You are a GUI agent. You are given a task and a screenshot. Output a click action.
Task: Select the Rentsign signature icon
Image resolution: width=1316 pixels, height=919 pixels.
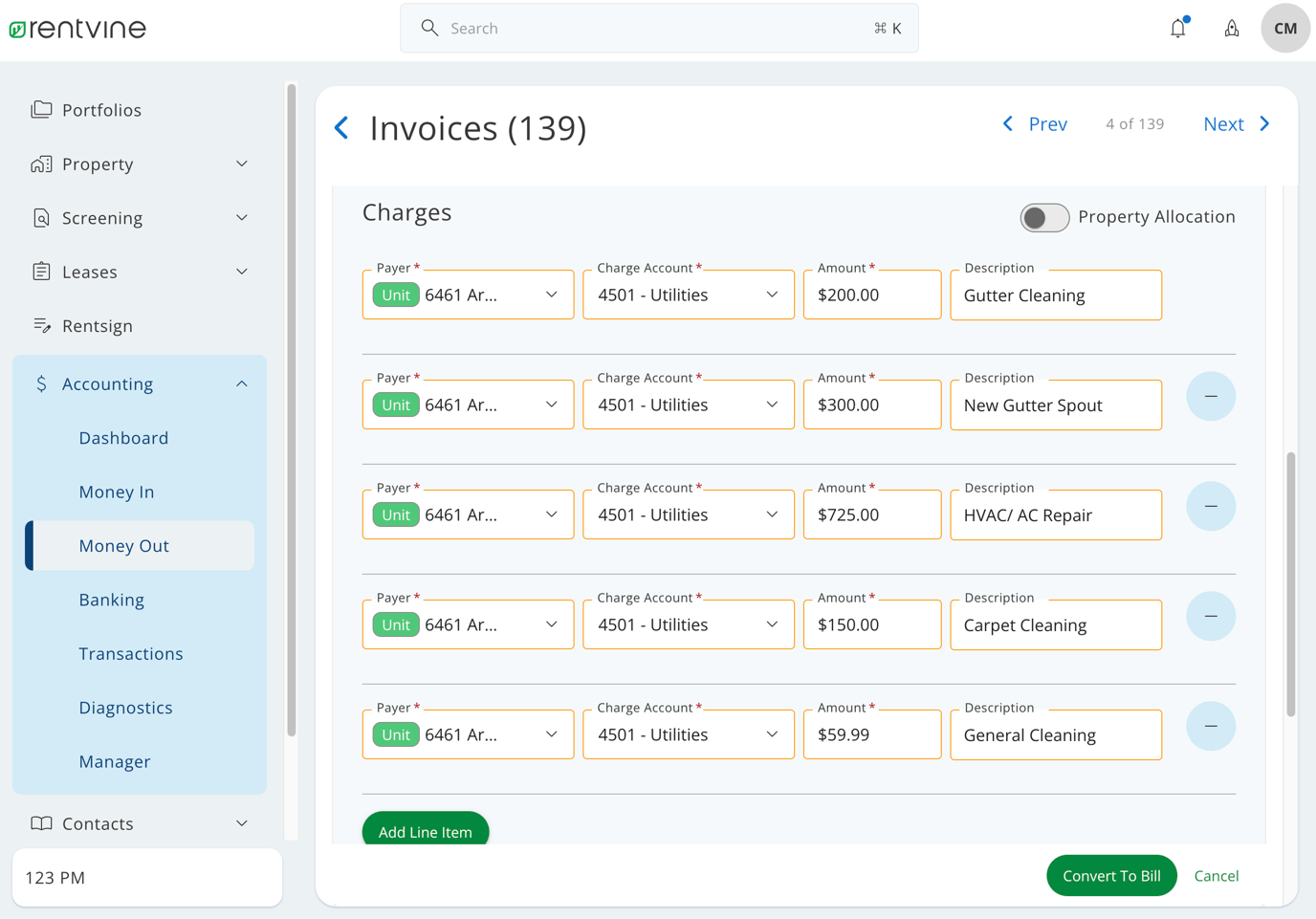pyautogui.click(x=41, y=325)
